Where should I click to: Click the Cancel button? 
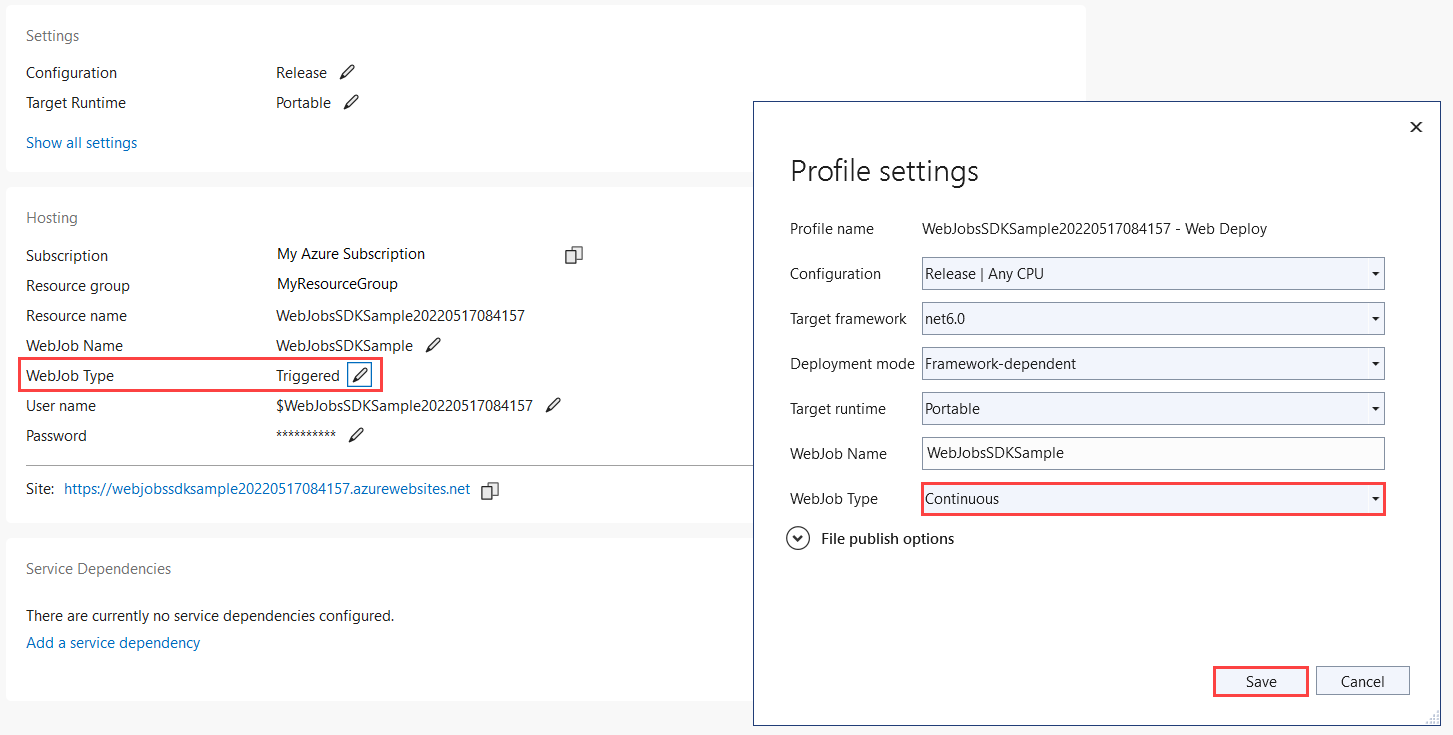(1362, 680)
